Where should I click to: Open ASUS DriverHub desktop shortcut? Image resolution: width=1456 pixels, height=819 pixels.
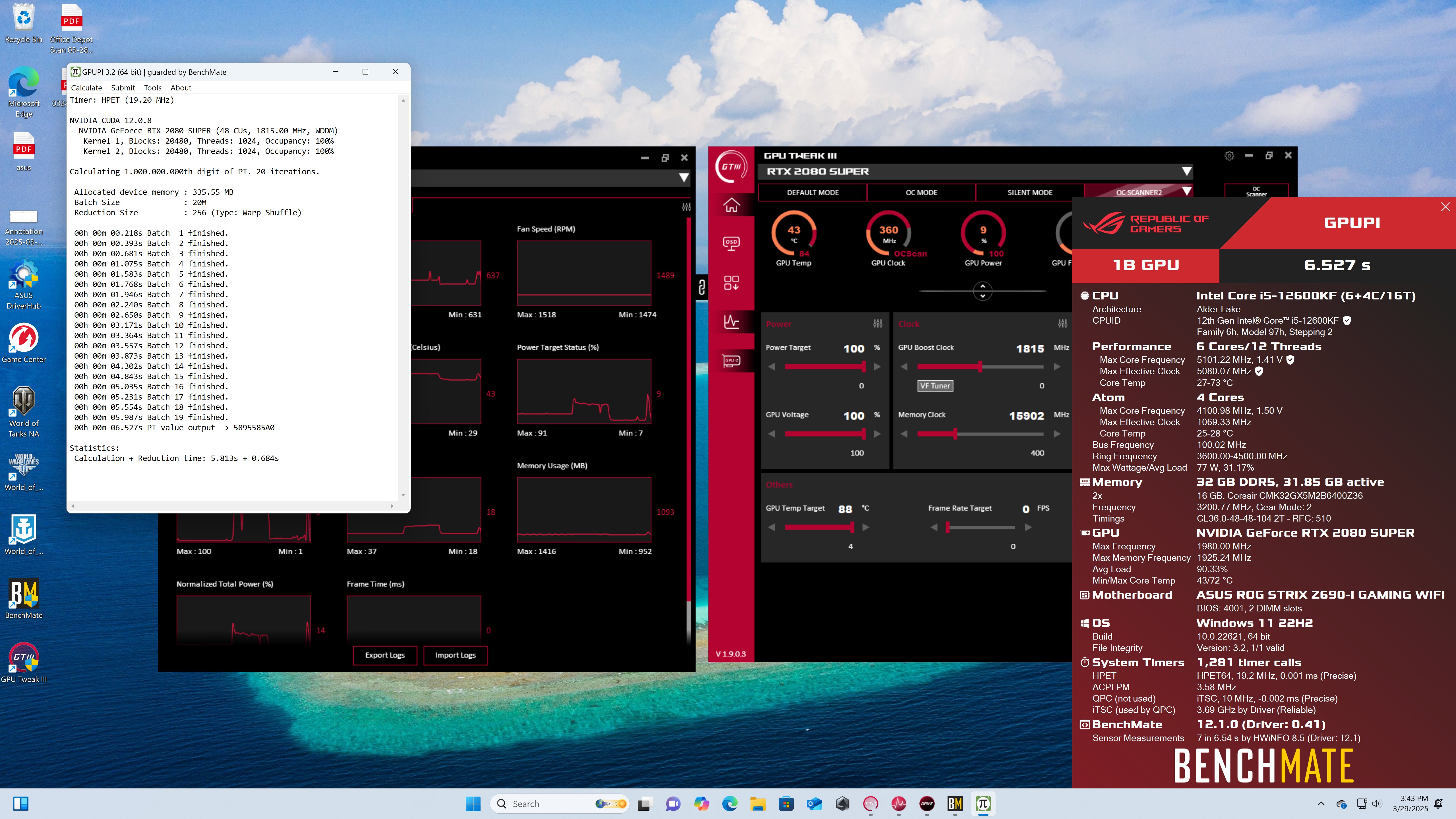click(24, 284)
